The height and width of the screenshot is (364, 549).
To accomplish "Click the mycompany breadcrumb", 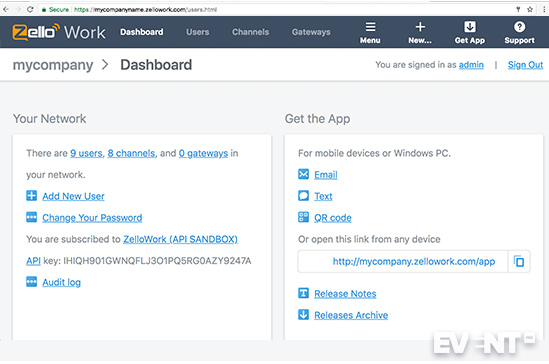I will click(53, 65).
